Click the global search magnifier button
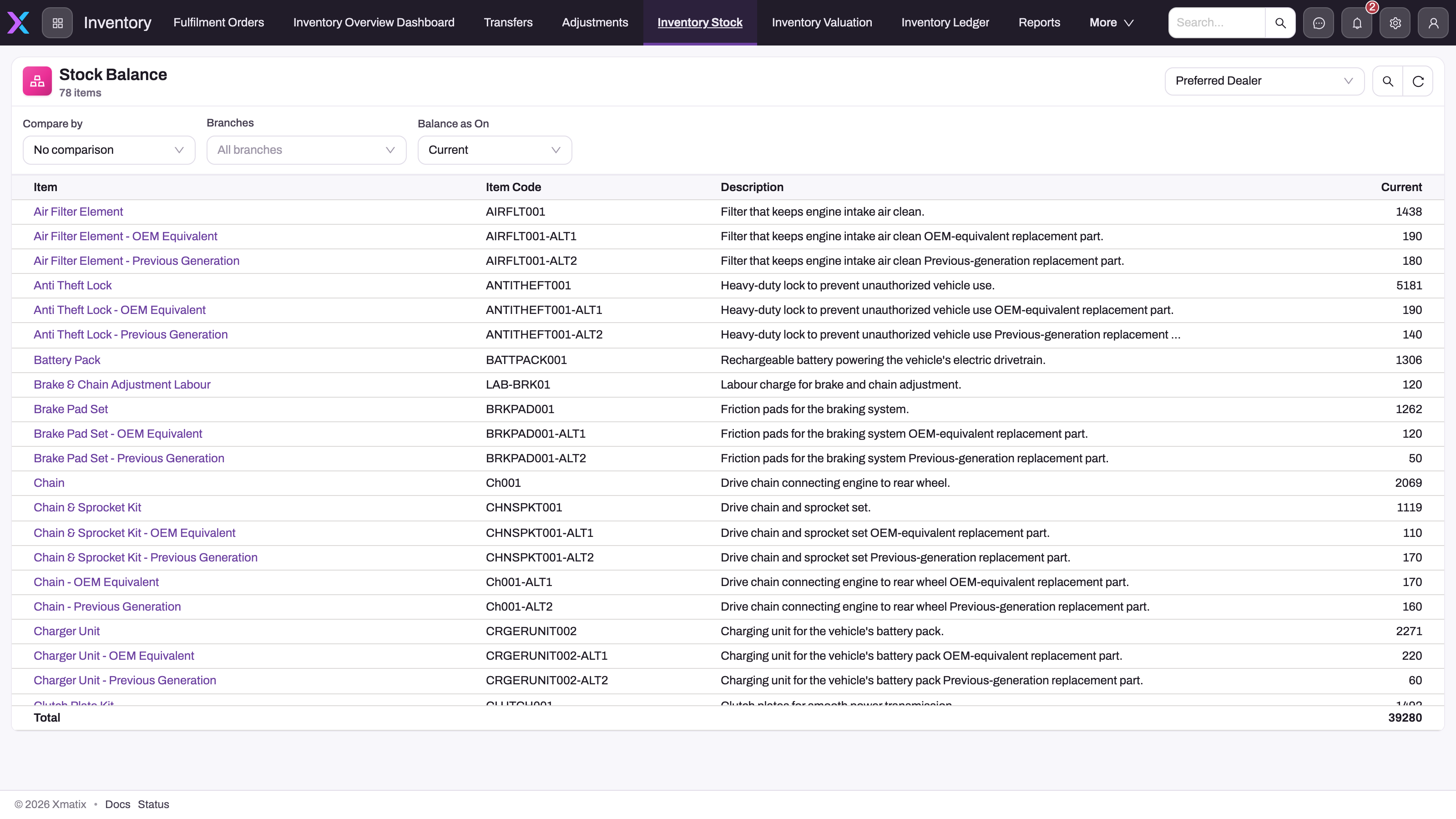Viewport: 1456px width, 819px height. click(x=1280, y=23)
